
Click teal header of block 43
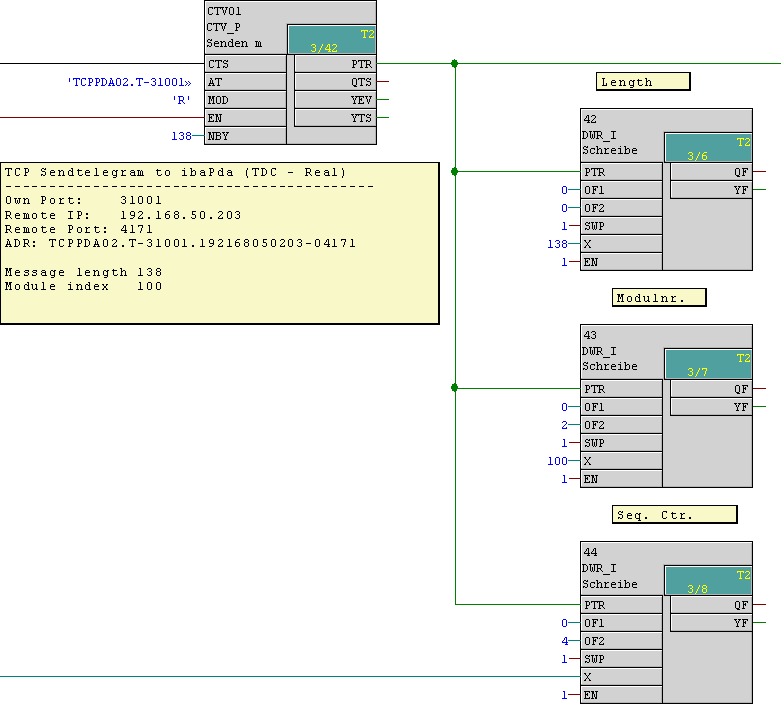pos(708,364)
